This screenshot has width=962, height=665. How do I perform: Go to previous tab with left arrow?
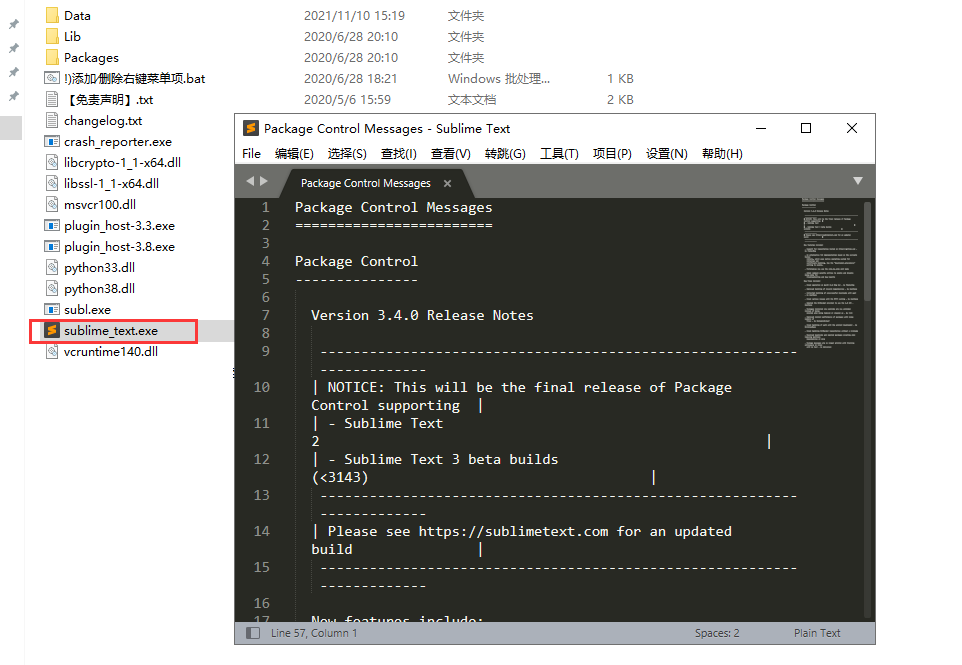[x=250, y=181]
